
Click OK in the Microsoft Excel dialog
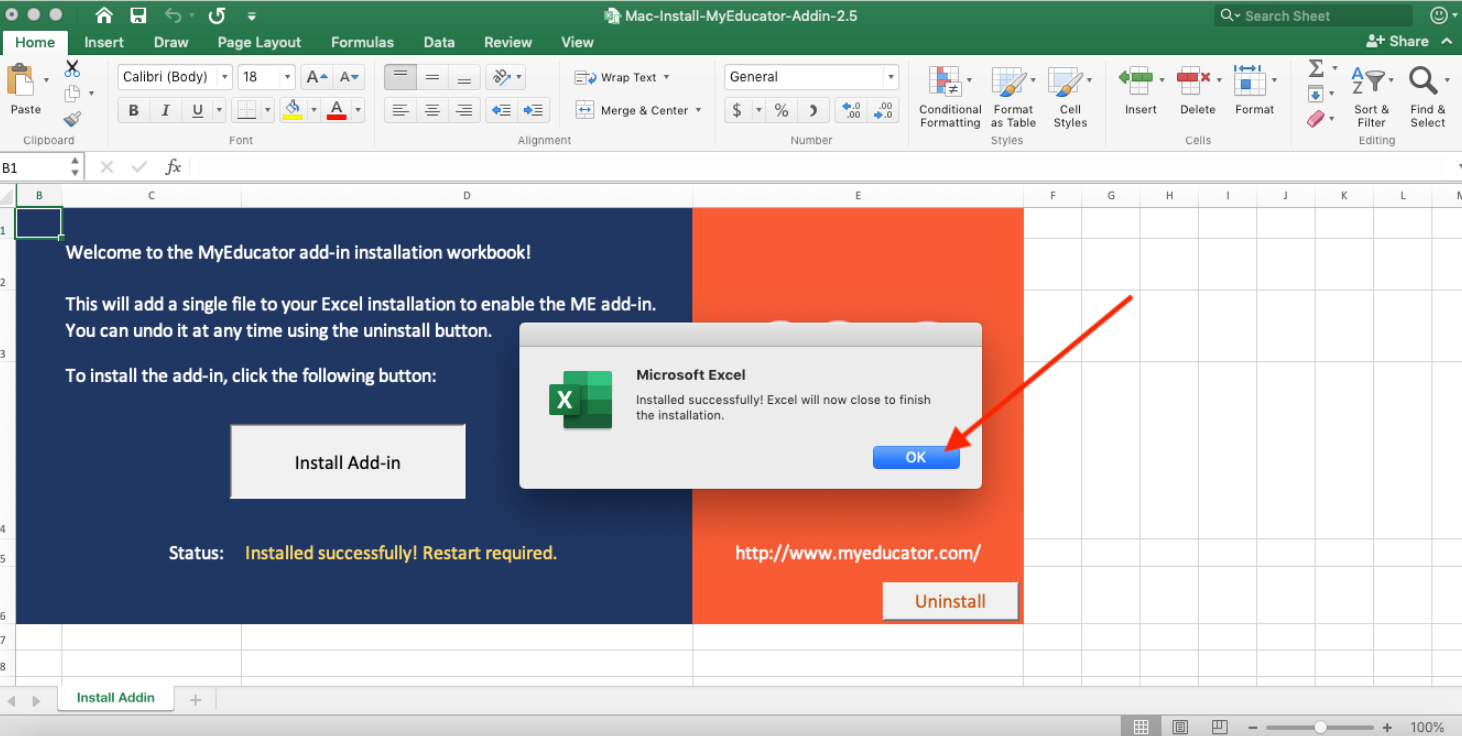916,457
